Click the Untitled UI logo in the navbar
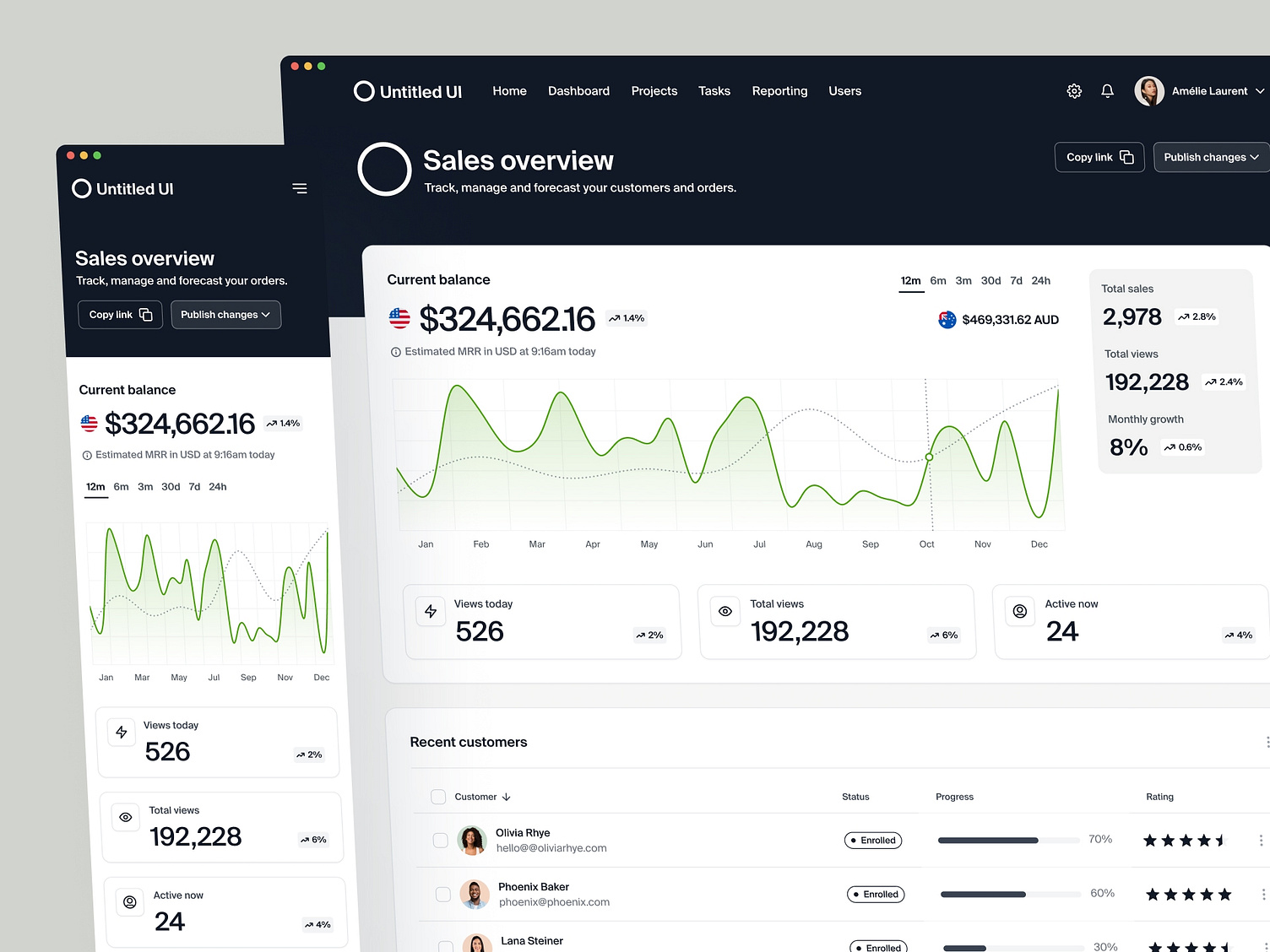Screen dimensions: 1270x952 [408, 91]
